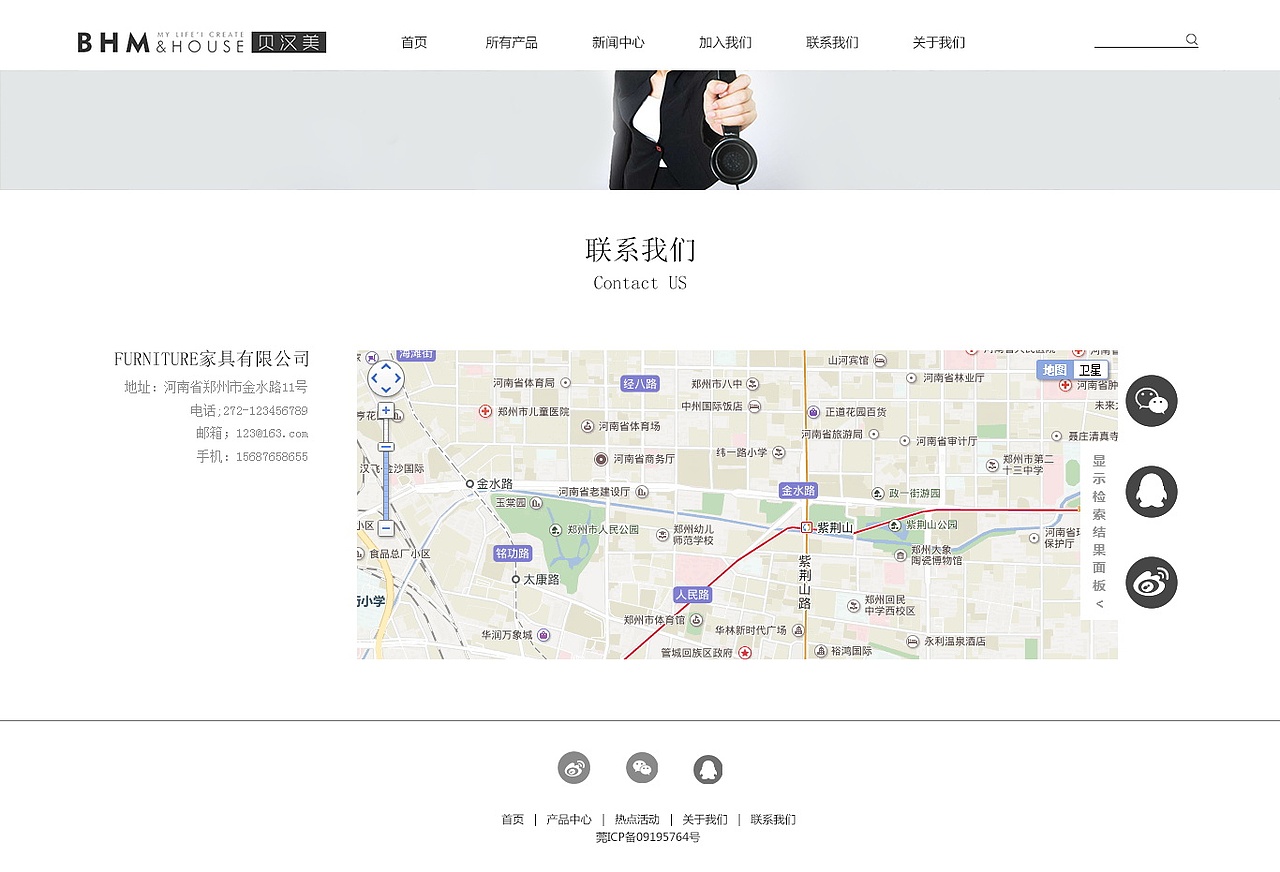Click the 郑州市儿童医院 hospital marker
1280x872 pixels.
tap(485, 411)
